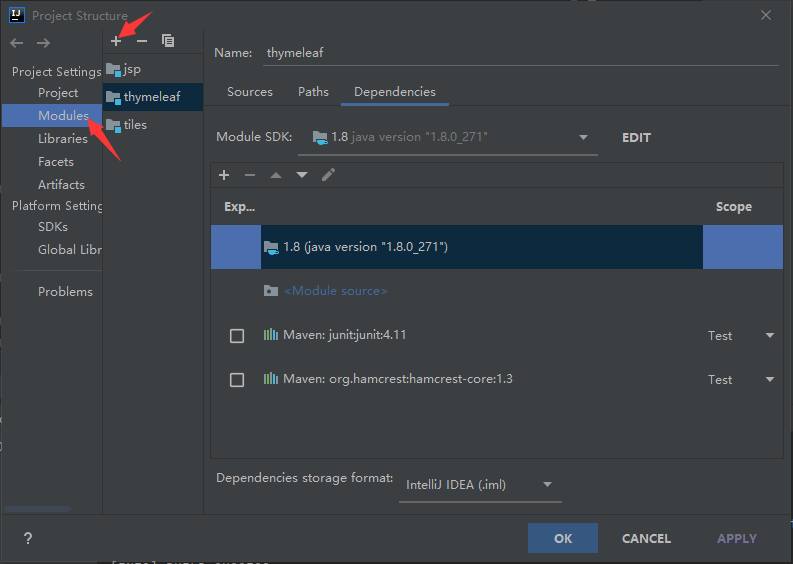793x564 pixels.
Task: Remove dependency with minus icon
Action: (250, 175)
